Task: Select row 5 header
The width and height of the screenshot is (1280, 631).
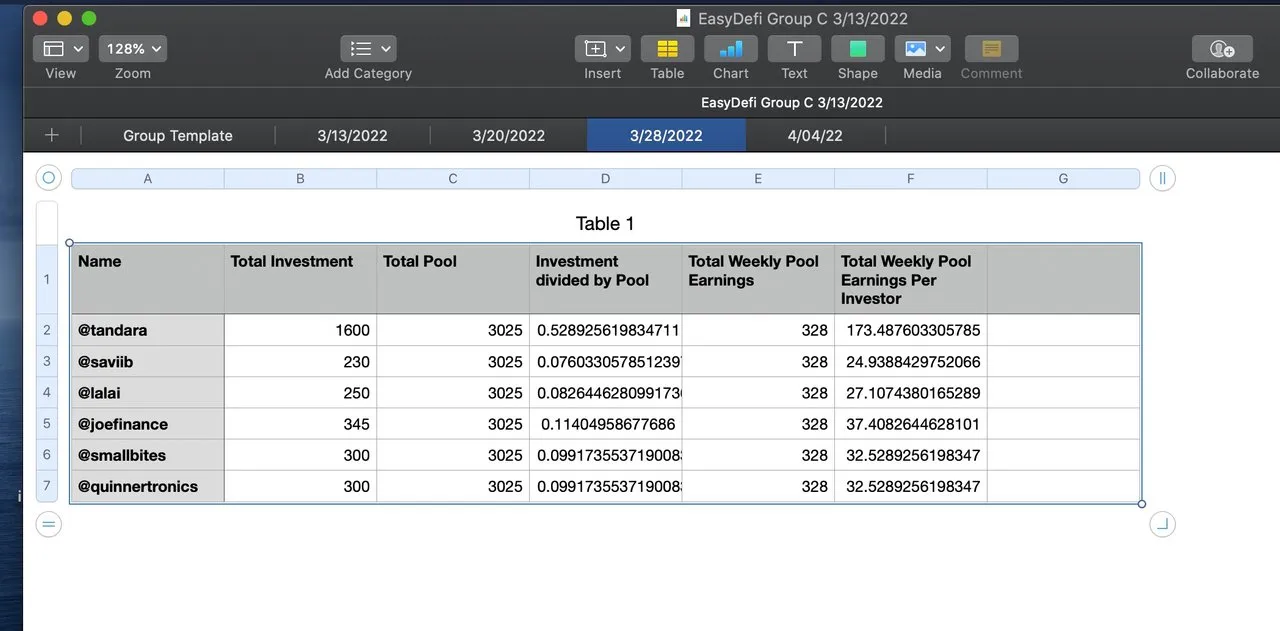Action: point(47,423)
